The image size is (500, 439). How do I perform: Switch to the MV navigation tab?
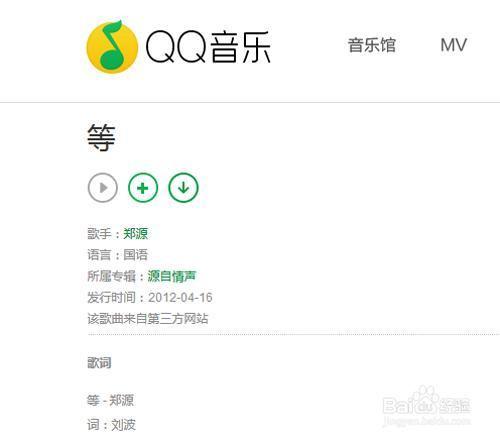coord(453,45)
